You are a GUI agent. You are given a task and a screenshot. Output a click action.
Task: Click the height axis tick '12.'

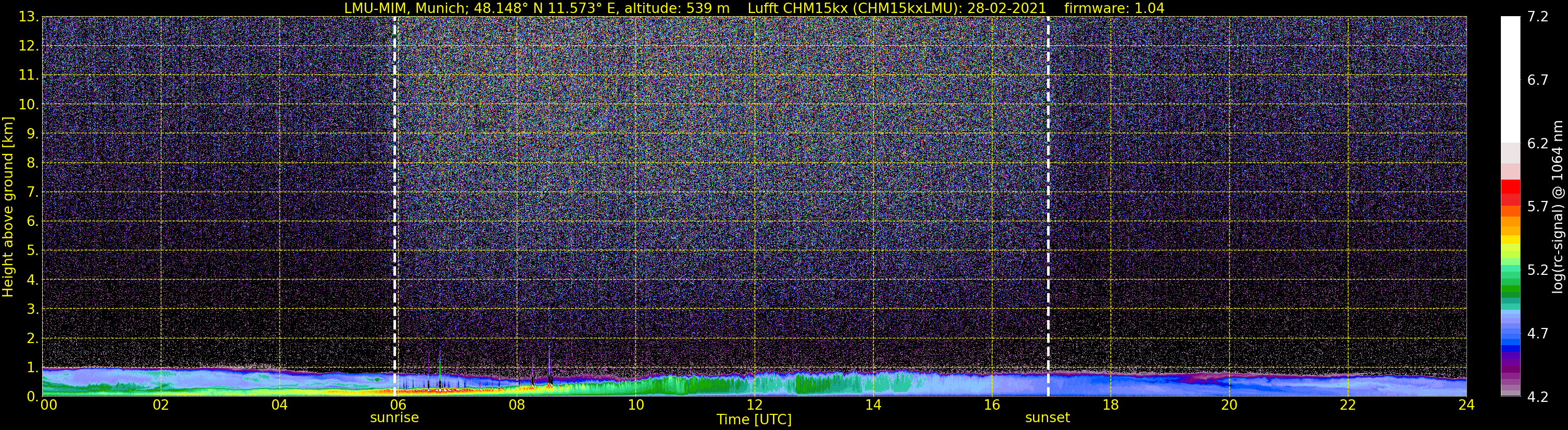tap(29, 46)
